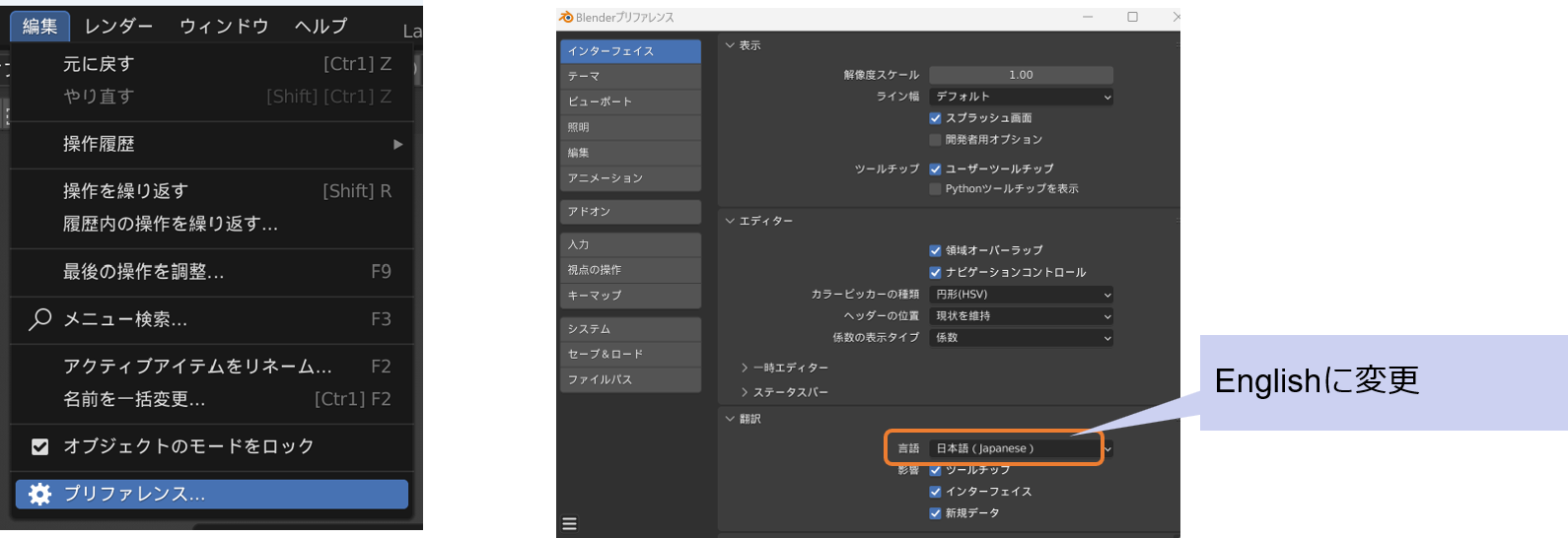
Task: Open ヘッダーの位置 dropdown
Action: tap(1022, 316)
